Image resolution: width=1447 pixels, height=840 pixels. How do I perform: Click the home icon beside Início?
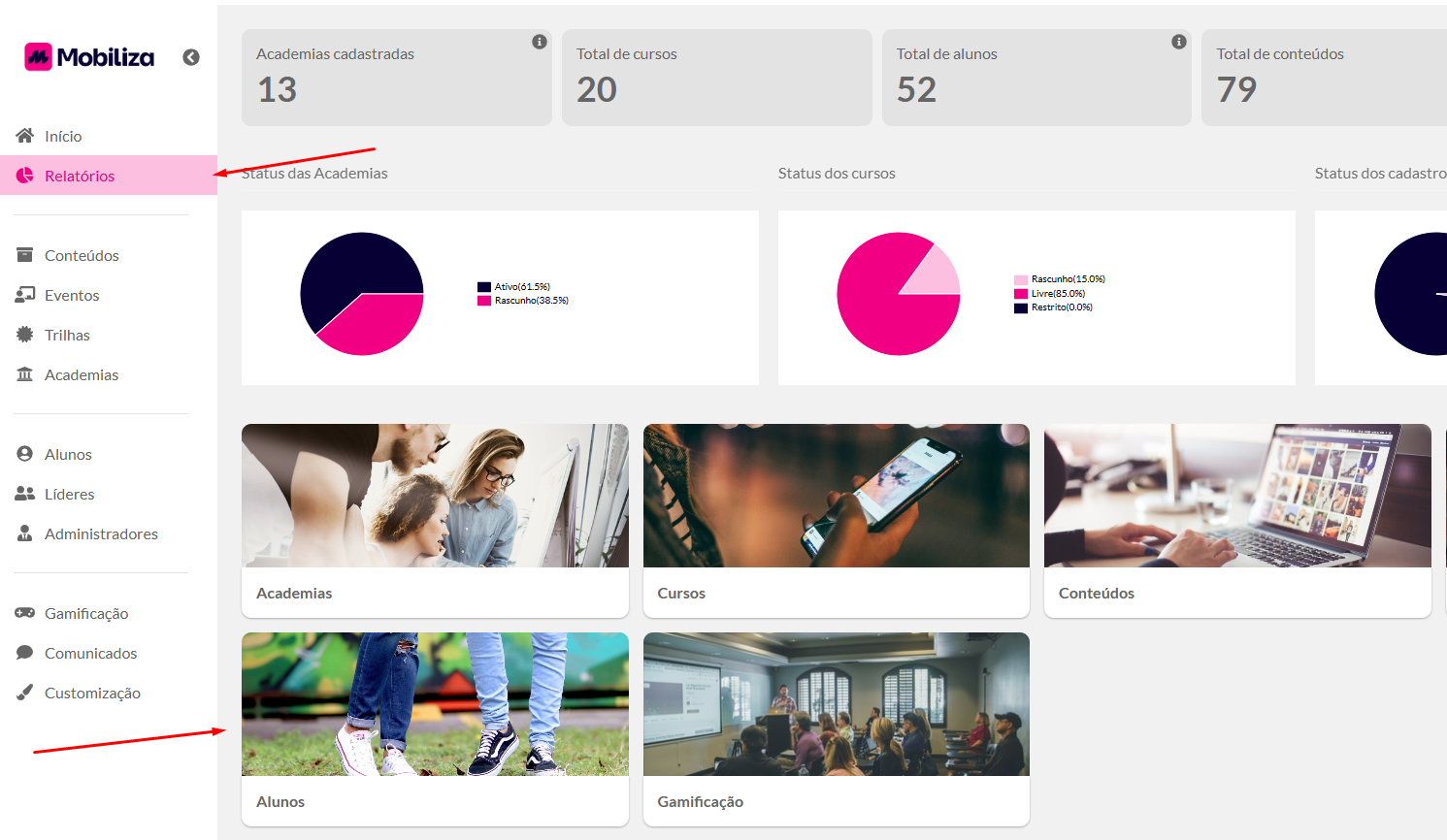point(25,136)
